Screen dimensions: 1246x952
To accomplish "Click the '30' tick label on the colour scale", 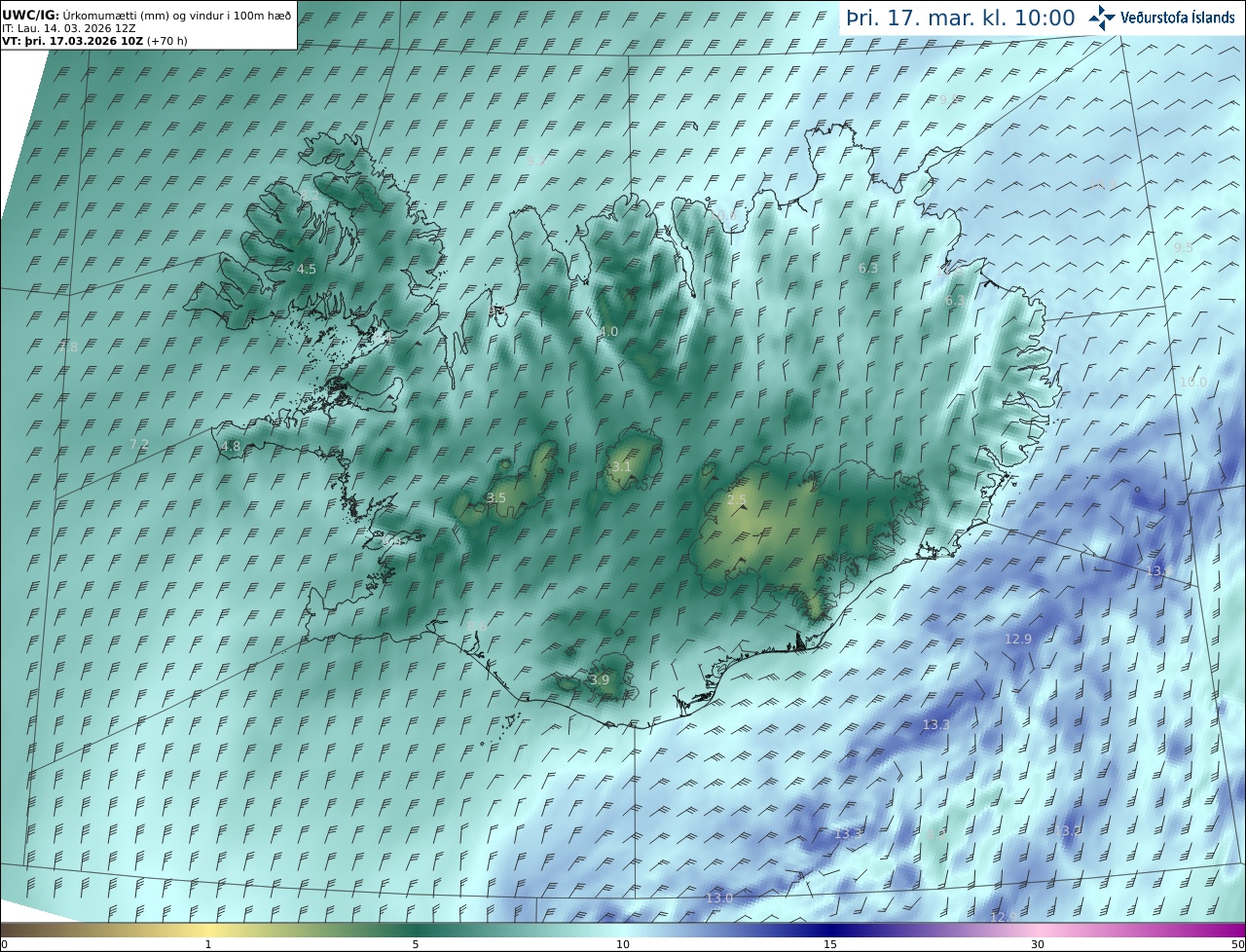I will click(1038, 944).
